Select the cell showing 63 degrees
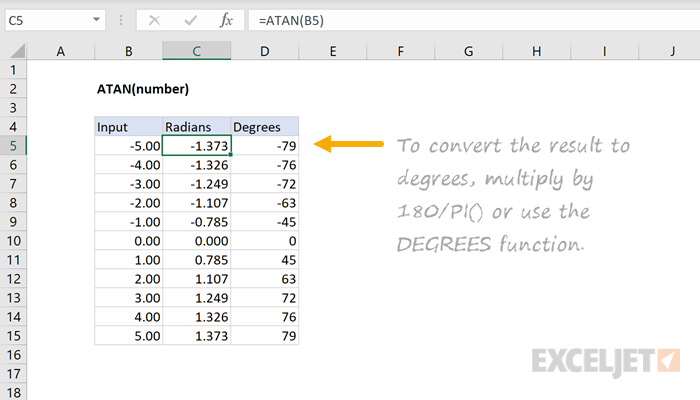The width and height of the screenshot is (700, 400). [265, 279]
